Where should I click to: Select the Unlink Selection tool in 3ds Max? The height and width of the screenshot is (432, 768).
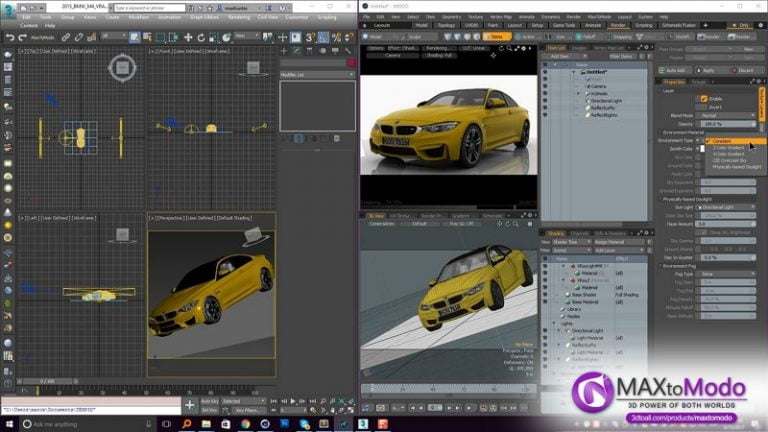(78, 37)
